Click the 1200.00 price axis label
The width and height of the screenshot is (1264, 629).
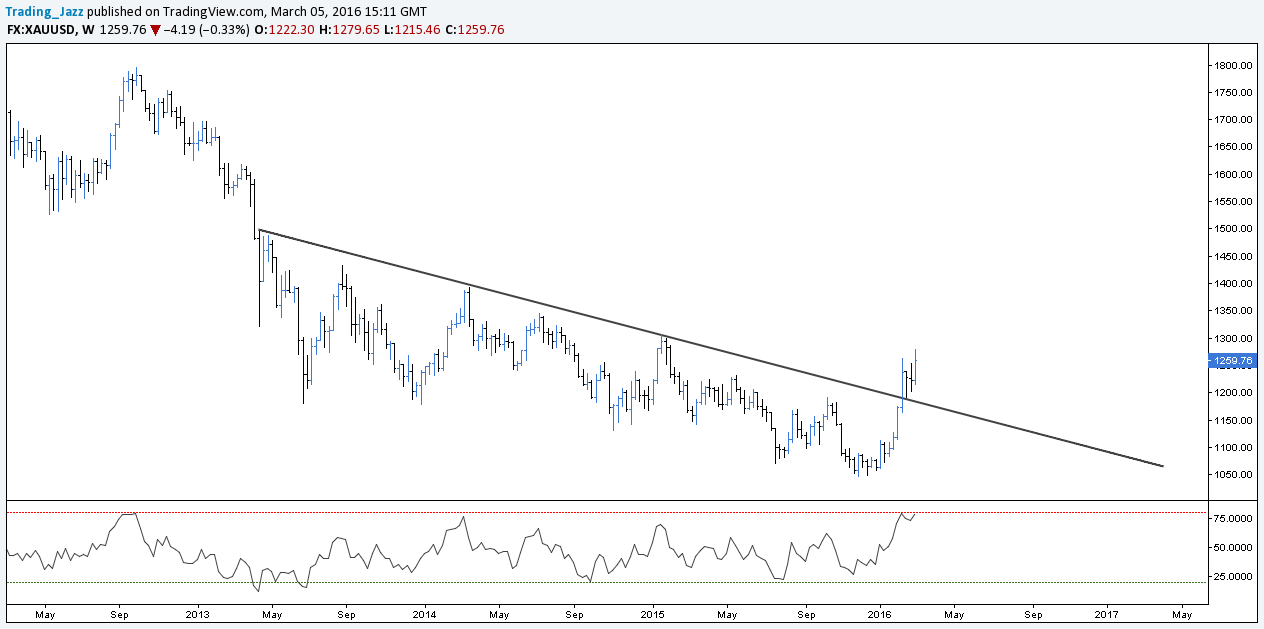pyautogui.click(x=1233, y=392)
